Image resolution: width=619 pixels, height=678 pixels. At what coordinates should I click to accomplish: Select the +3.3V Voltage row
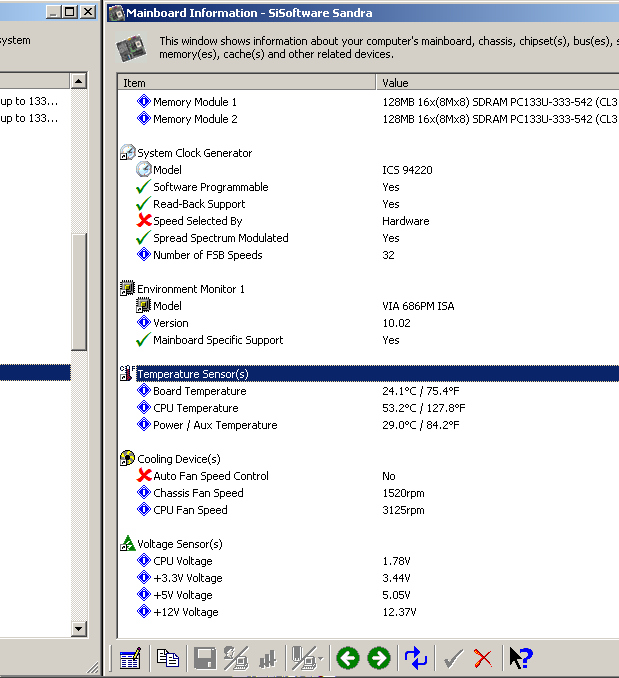[x=368, y=578]
